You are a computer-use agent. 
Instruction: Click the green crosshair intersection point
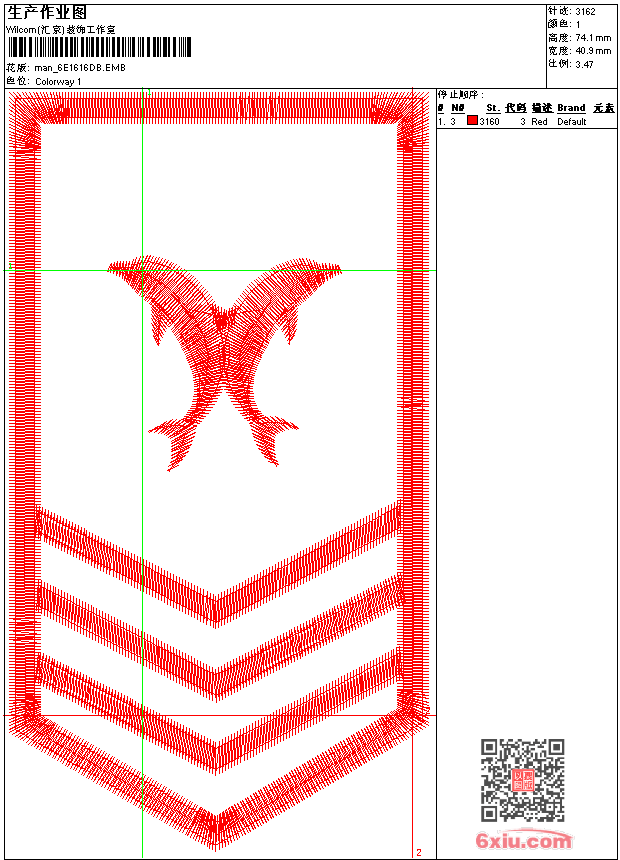[143, 270]
